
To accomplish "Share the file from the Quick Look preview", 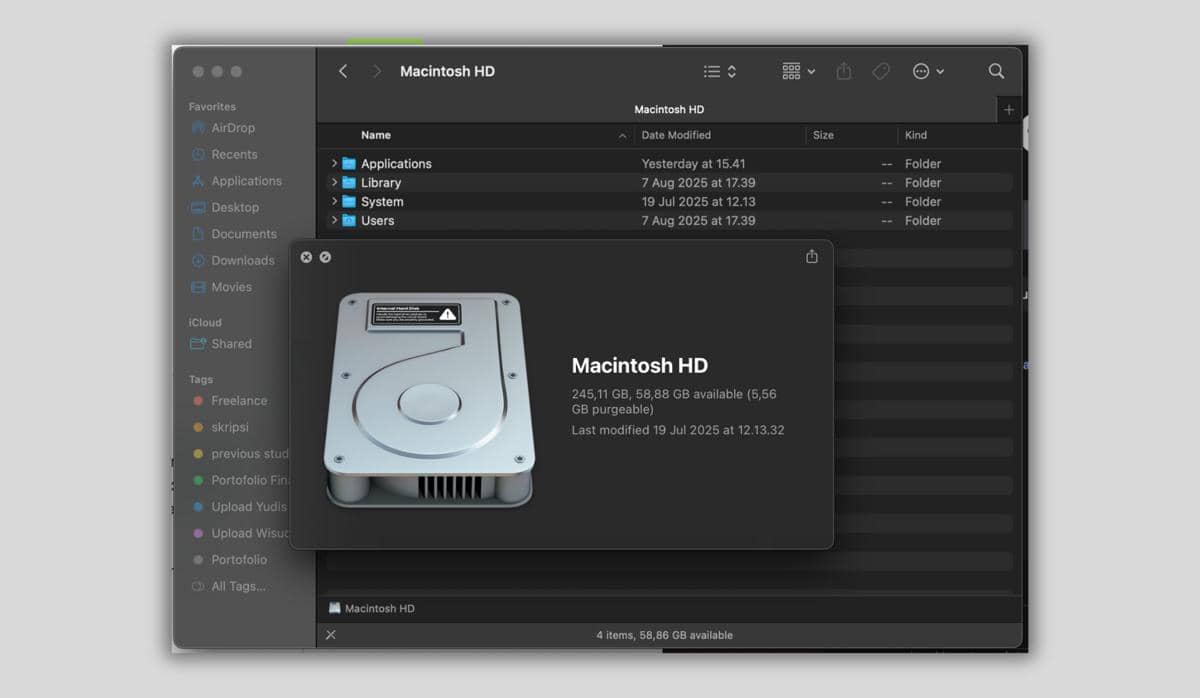I will click(810, 256).
